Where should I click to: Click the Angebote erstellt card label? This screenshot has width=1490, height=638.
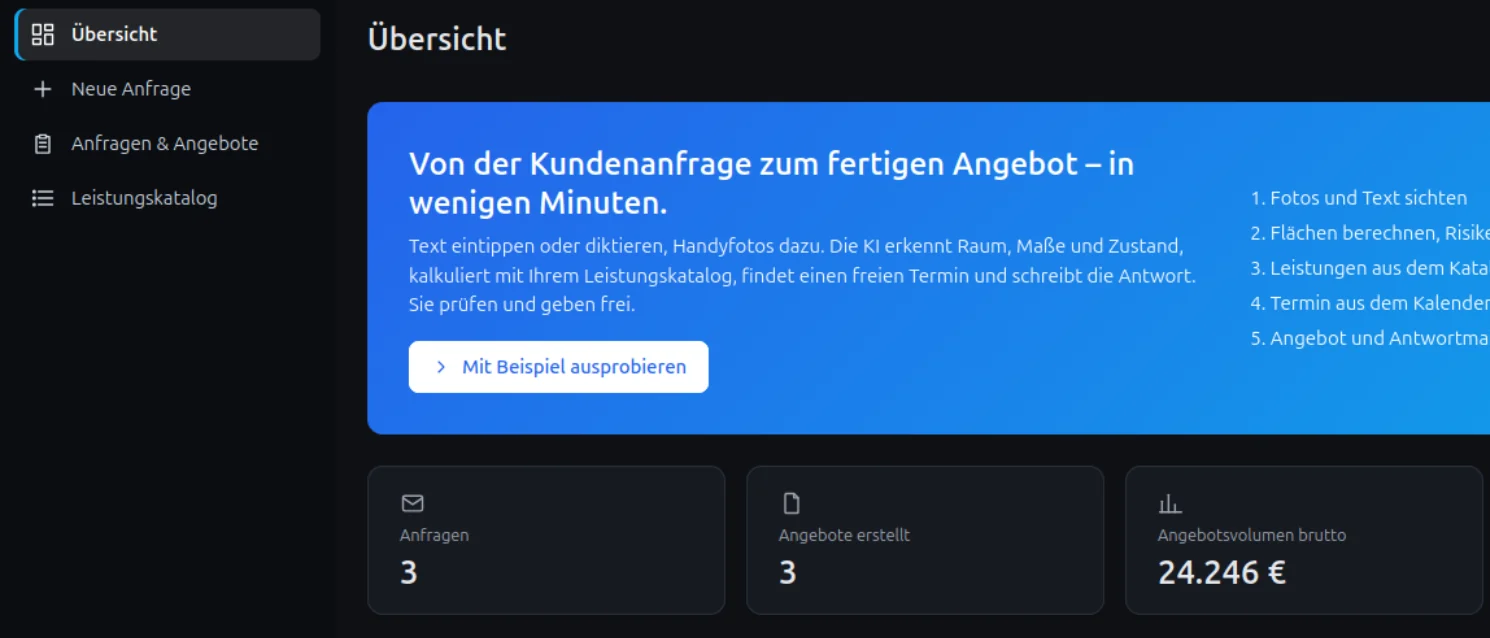coord(844,535)
